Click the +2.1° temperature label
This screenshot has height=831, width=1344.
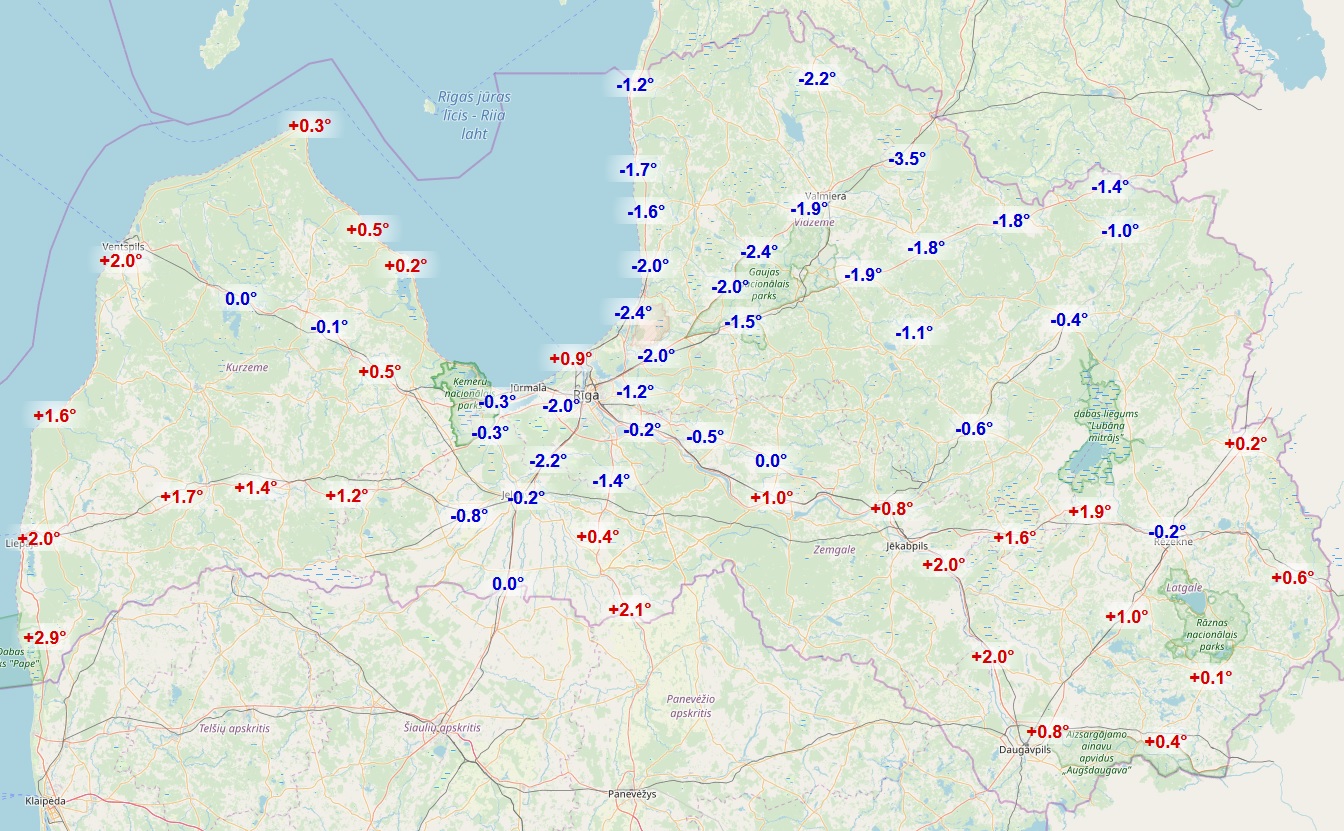click(630, 608)
